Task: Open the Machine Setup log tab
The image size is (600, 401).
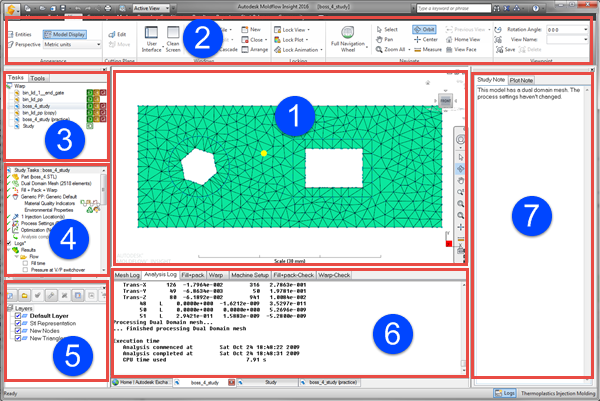Action: pos(250,275)
